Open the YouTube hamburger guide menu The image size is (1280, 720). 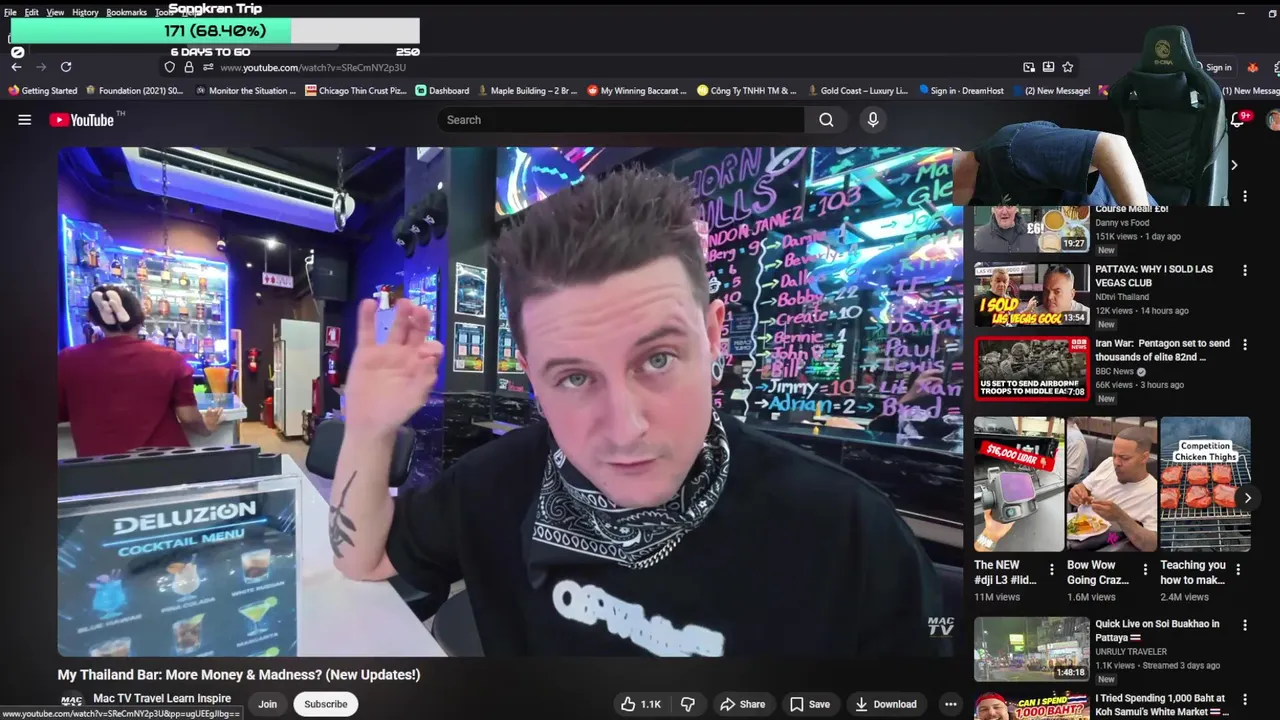[x=24, y=120]
